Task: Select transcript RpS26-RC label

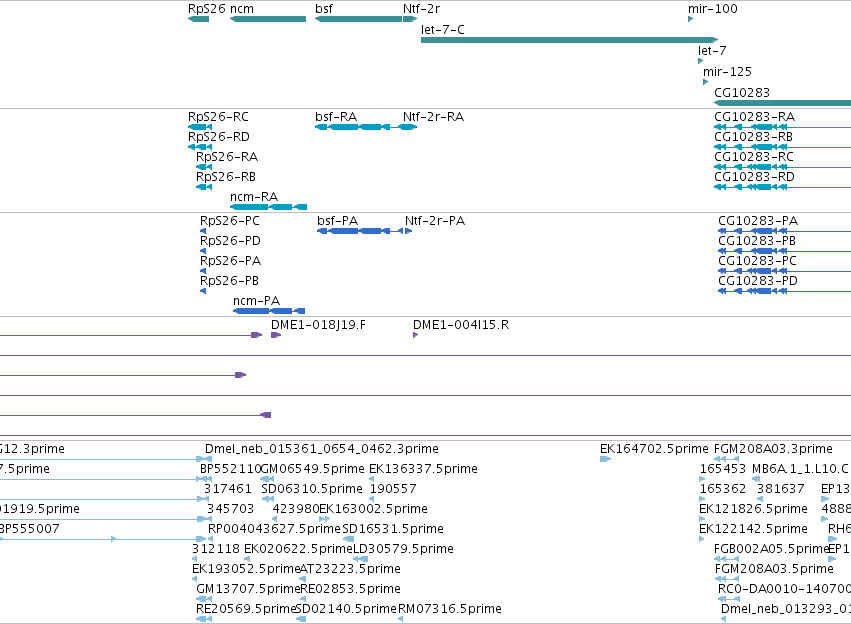Action: point(218,117)
